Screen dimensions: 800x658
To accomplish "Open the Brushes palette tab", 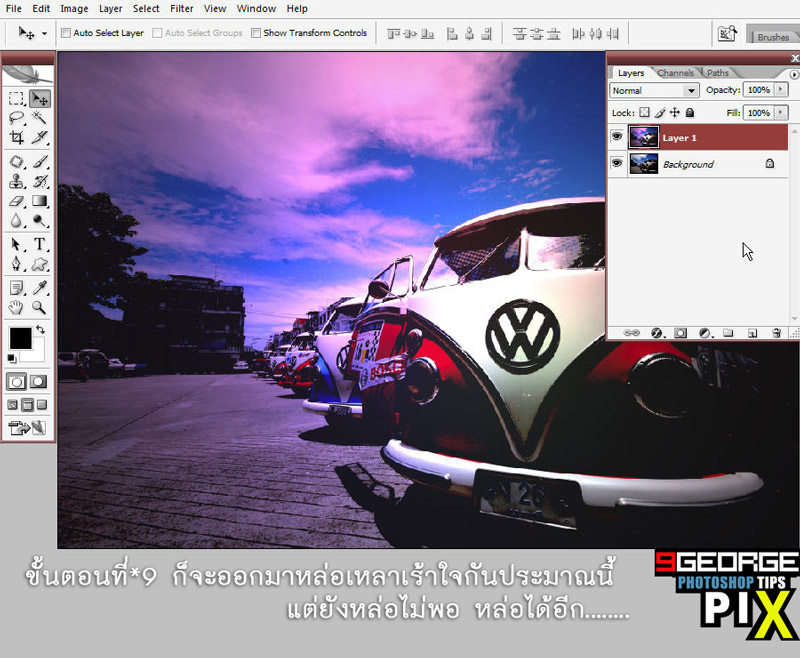I will (x=773, y=37).
